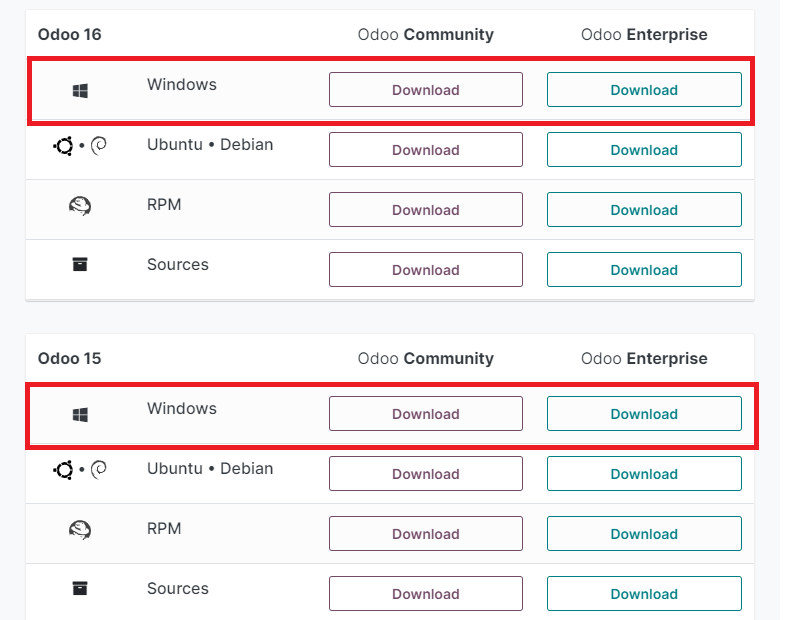Download Odoo 15 Community for Windows

click(x=425, y=414)
